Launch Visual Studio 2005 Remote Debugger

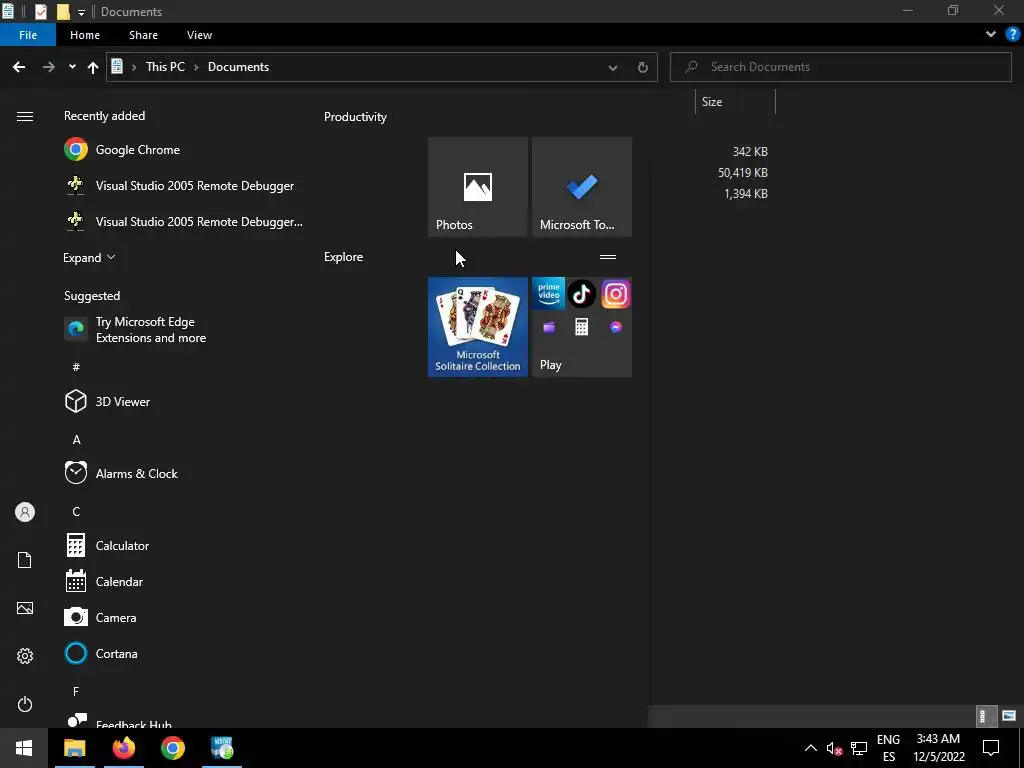coord(183,185)
